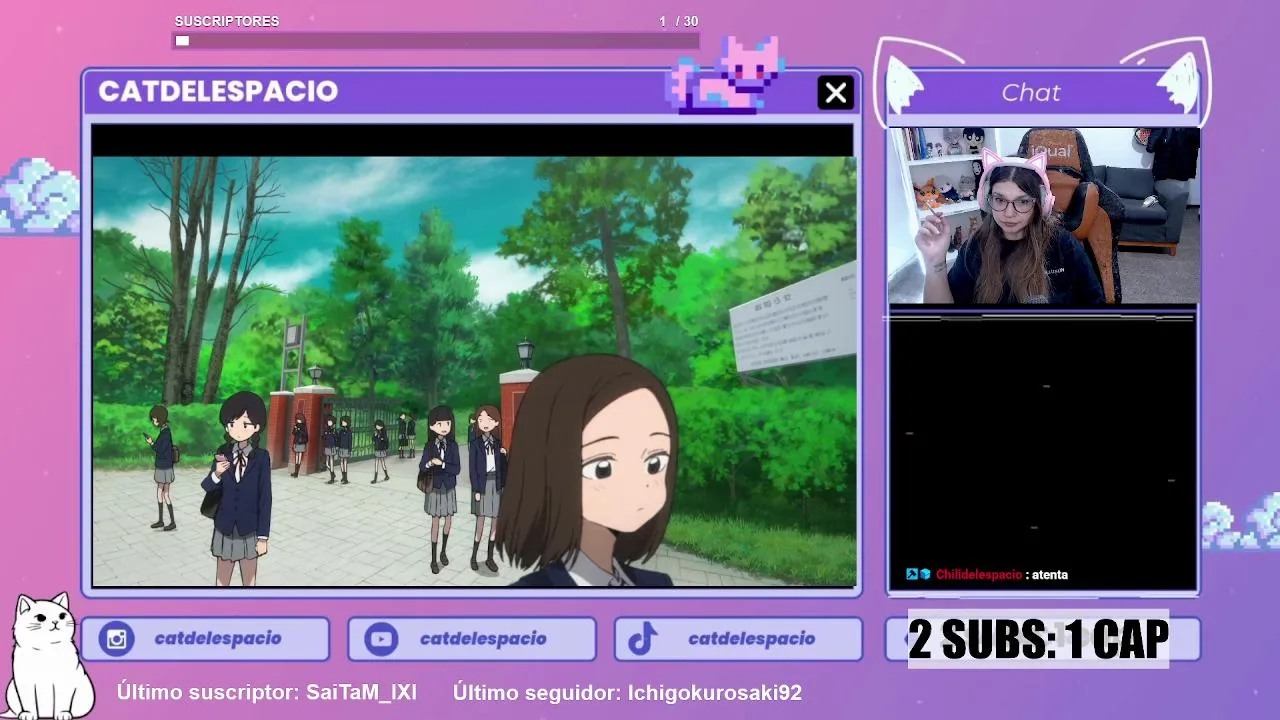Click the pixel cat icon on title bar

[x=726, y=74]
